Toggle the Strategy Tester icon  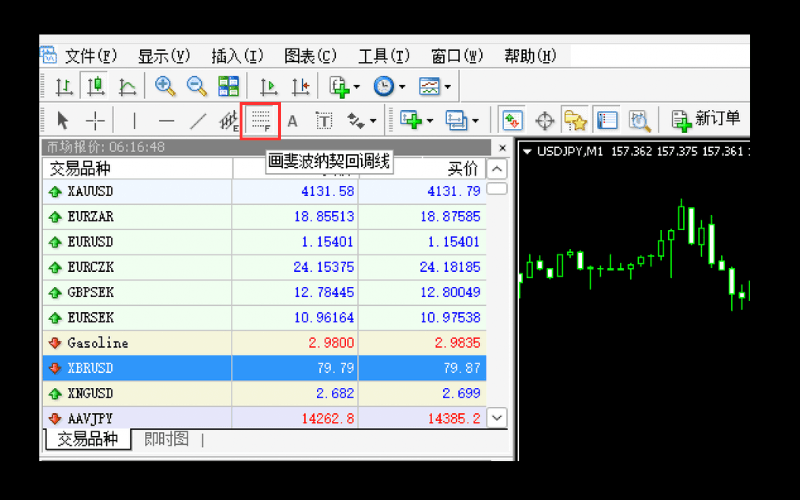pyautogui.click(x=639, y=121)
